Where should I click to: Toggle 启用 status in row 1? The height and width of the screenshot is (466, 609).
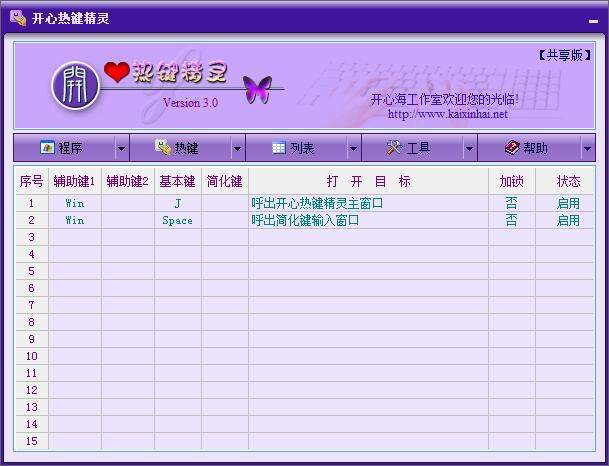pyautogui.click(x=568, y=203)
